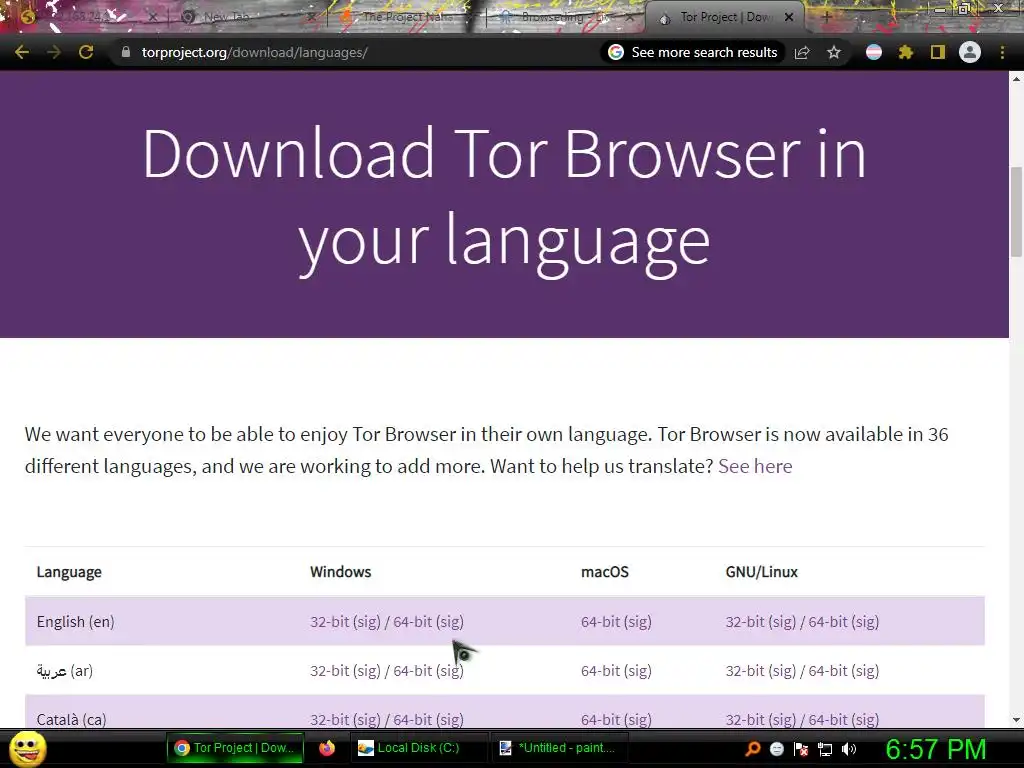
Task: Open the smiley face start button
Action: 28,748
